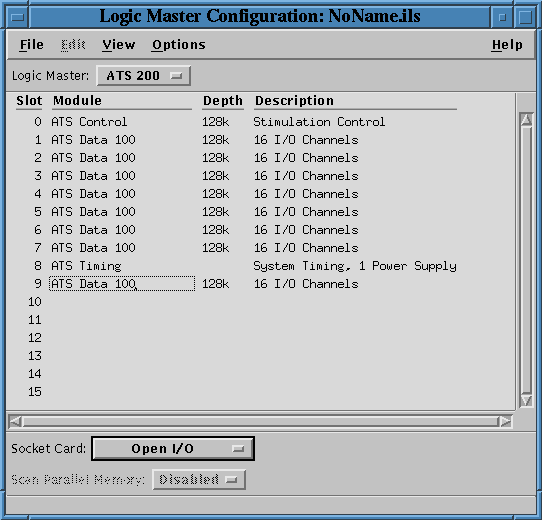Click 16 I/O Channels description in slot 9

pyautogui.click(x=306, y=284)
